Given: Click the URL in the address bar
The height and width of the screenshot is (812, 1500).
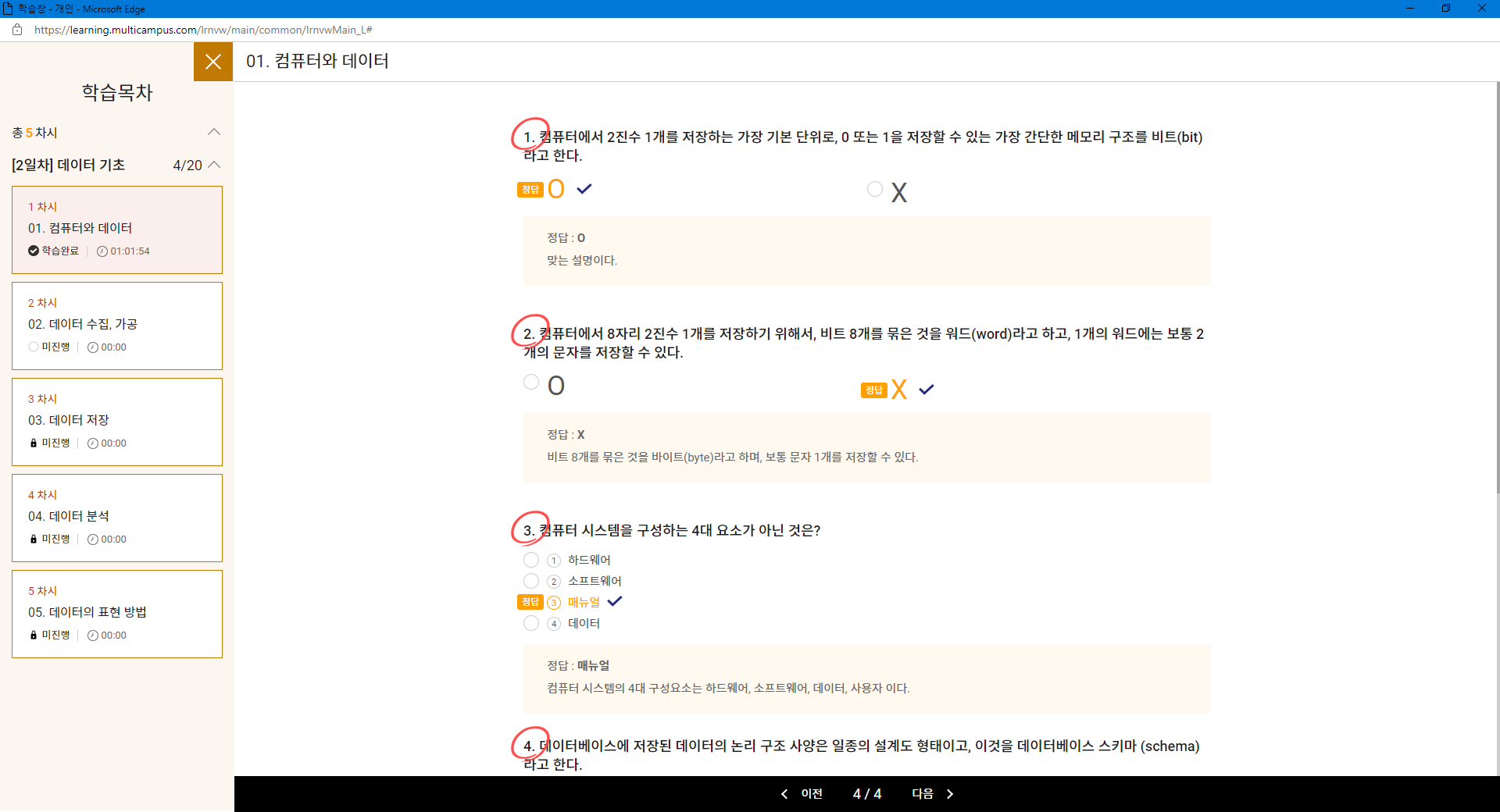Looking at the screenshot, I should (x=203, y=30).
